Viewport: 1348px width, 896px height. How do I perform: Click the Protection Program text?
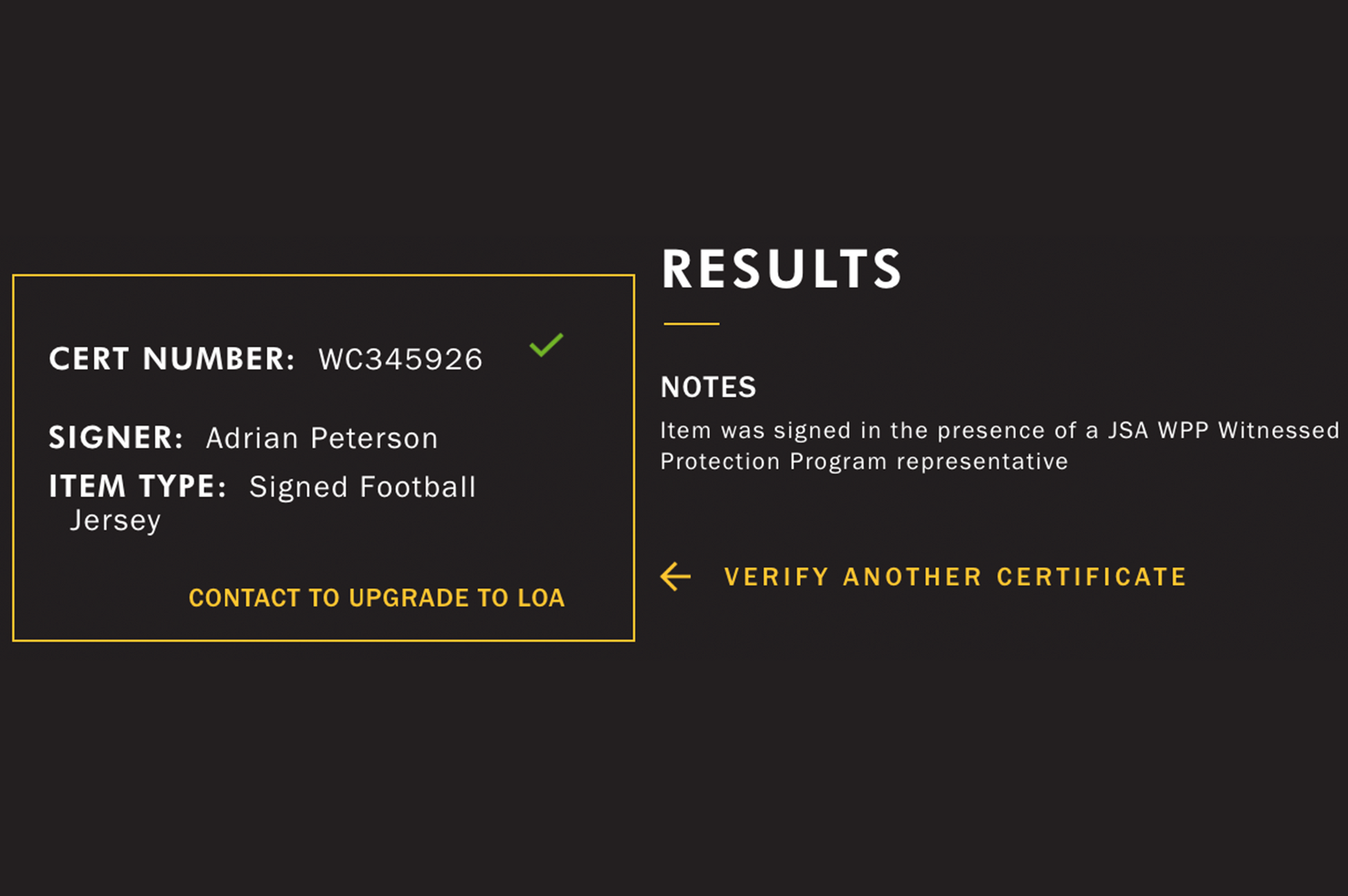tap(773, 462)
